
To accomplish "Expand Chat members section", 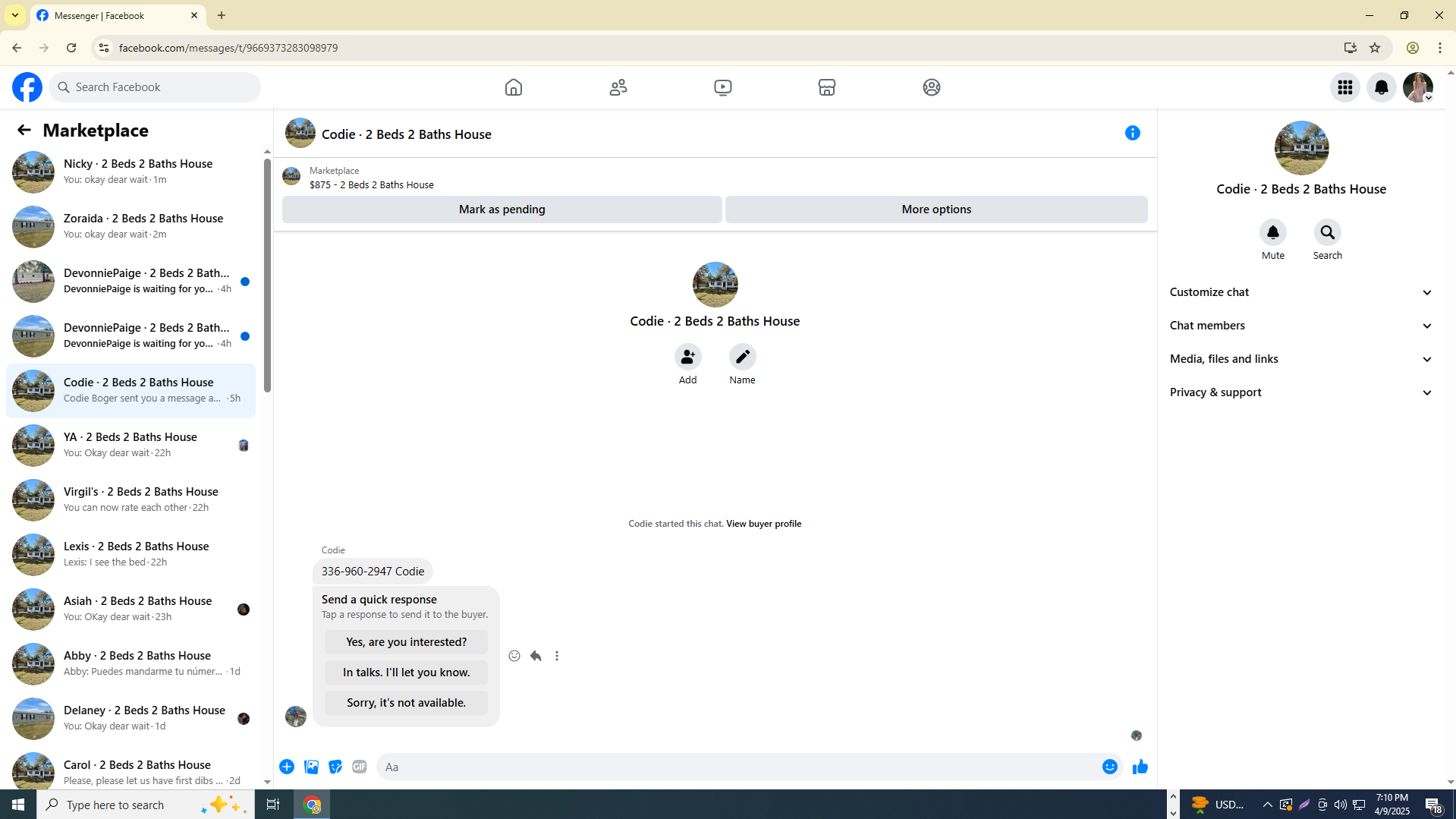I will coord(1302,326).
